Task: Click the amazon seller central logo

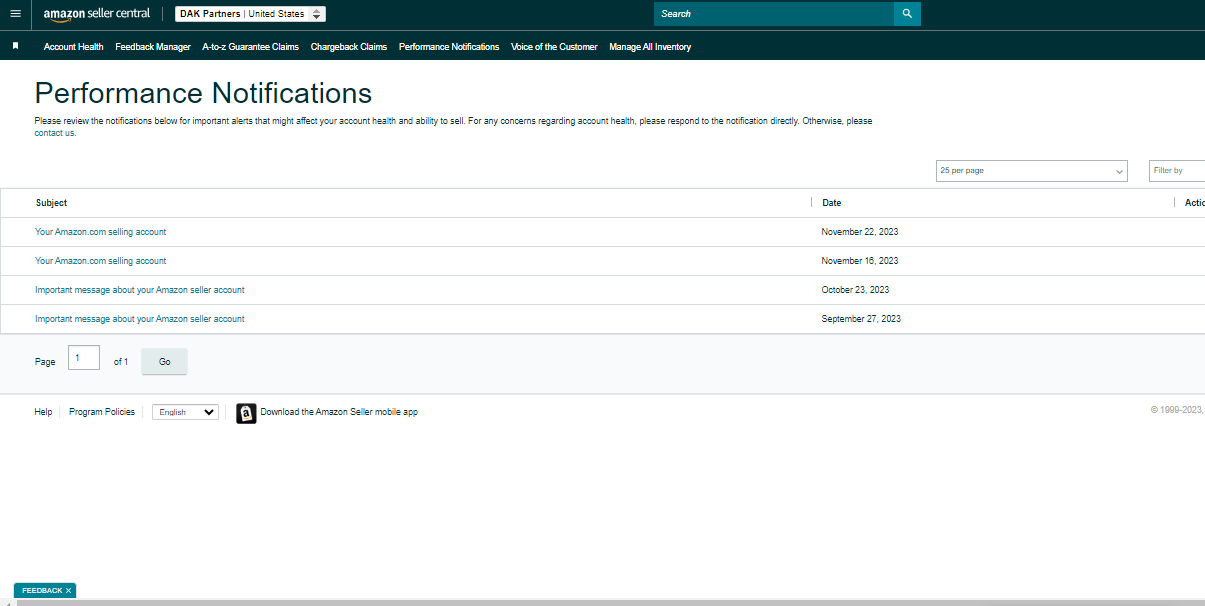Action: [97, 14]
